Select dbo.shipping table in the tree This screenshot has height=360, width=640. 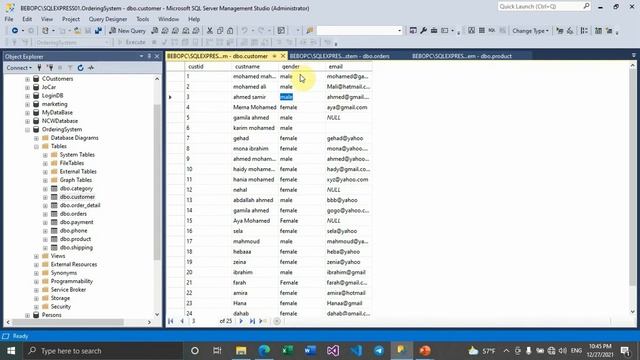tap(76, 248)
